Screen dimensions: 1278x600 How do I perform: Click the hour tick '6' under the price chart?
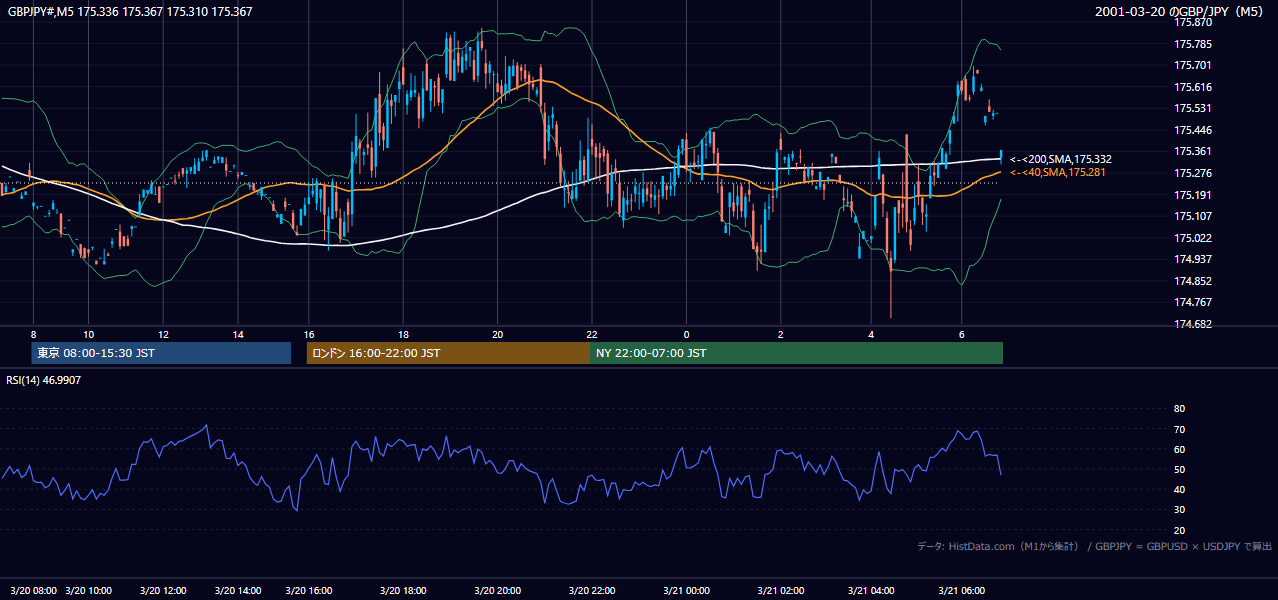[961, 334]
